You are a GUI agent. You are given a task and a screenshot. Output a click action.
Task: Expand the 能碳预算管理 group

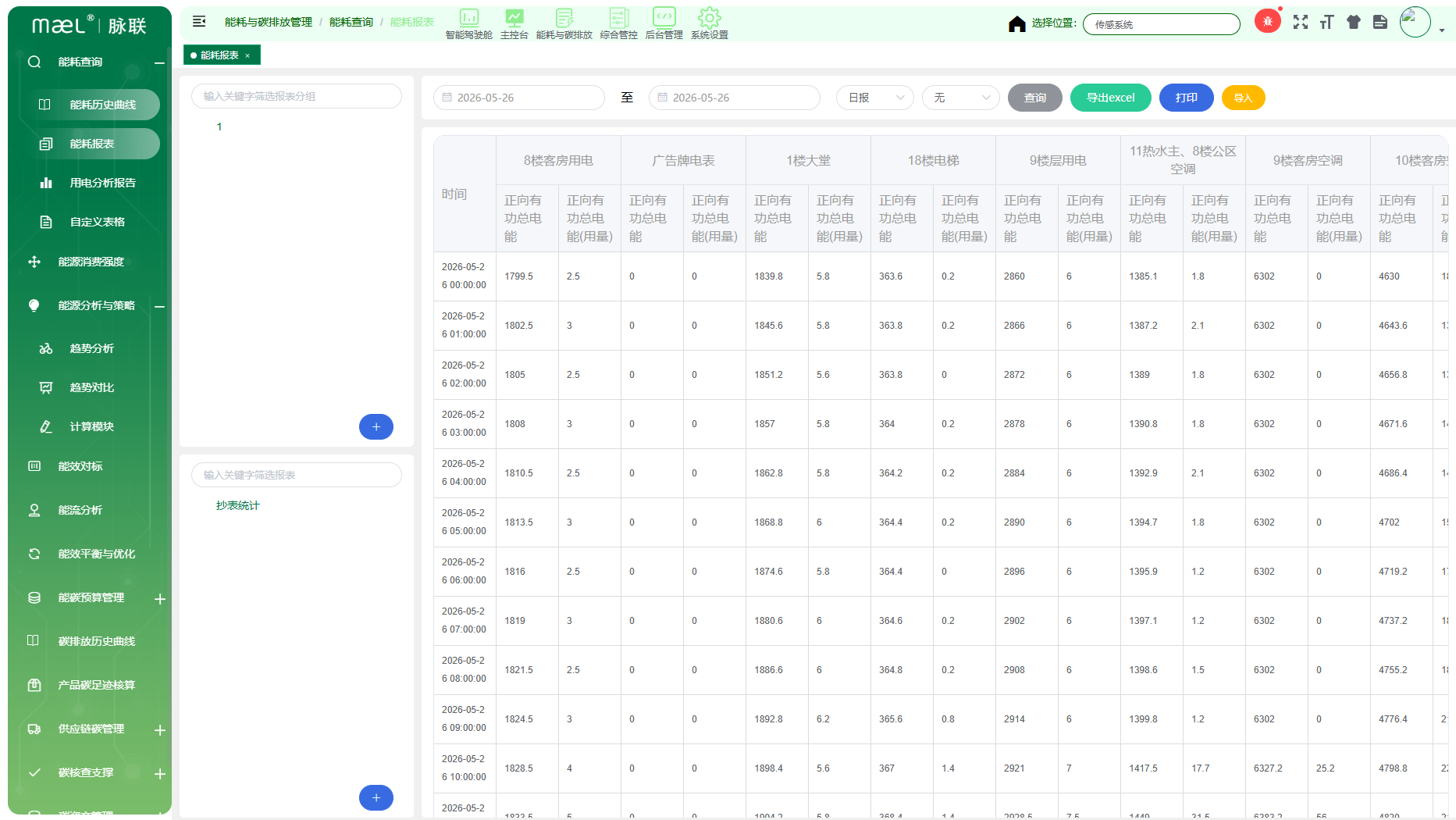pyautogui.click(x=159, y=598)
